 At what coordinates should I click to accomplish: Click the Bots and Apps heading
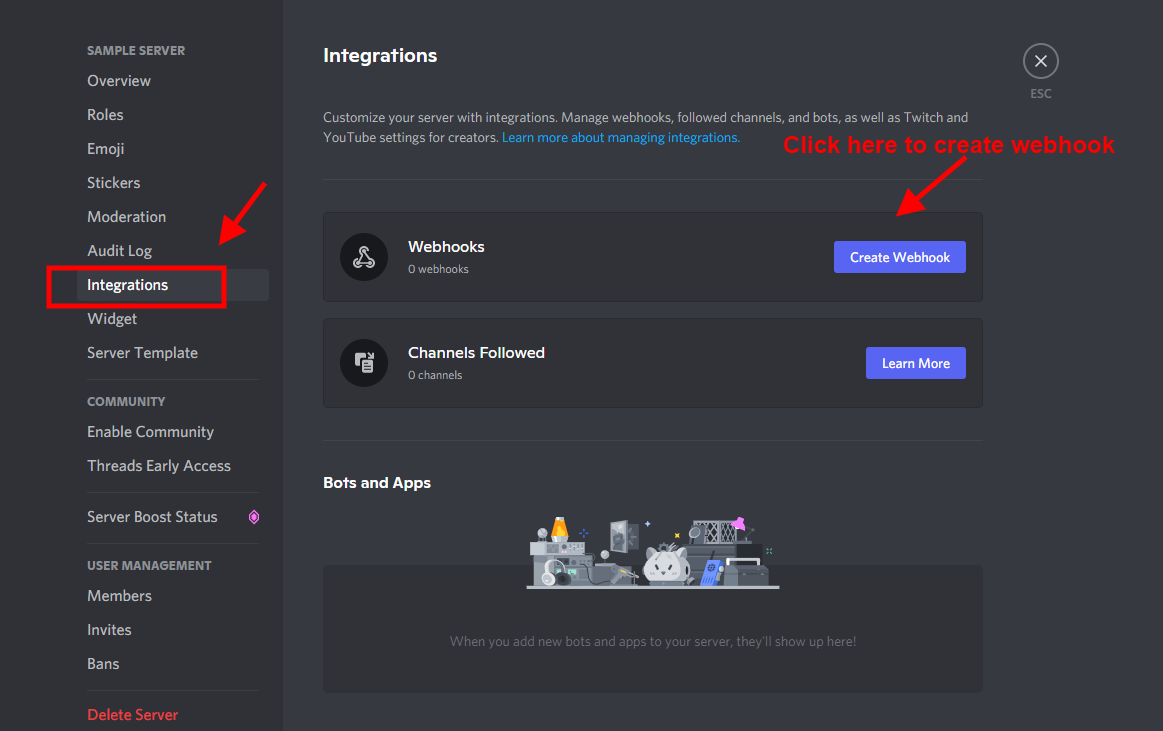[x=377, y=483]
